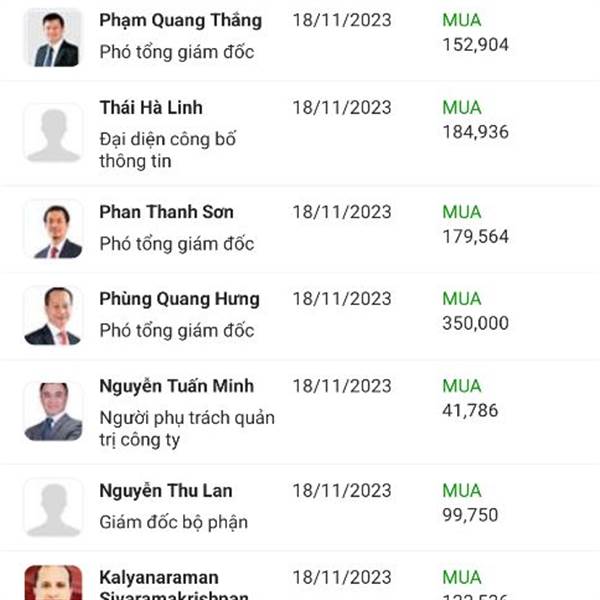Click Phạm Quang Thắng's profile photo
Image resolution: width=600 pixels, height=600 pixels.
click(x=53, y=38)
